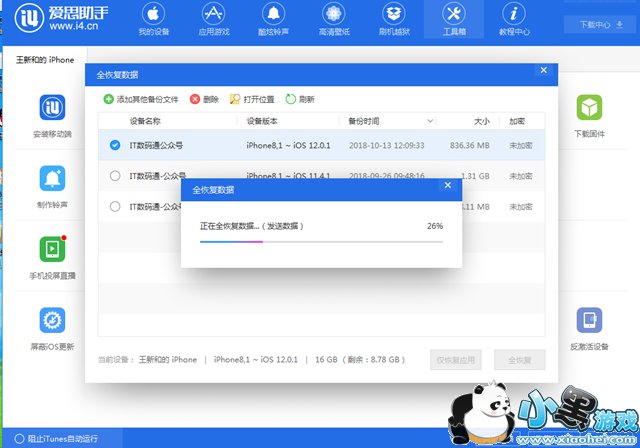Click 全恢复 full restore button
The image size is (640, 448).
[x=520, y=360]
